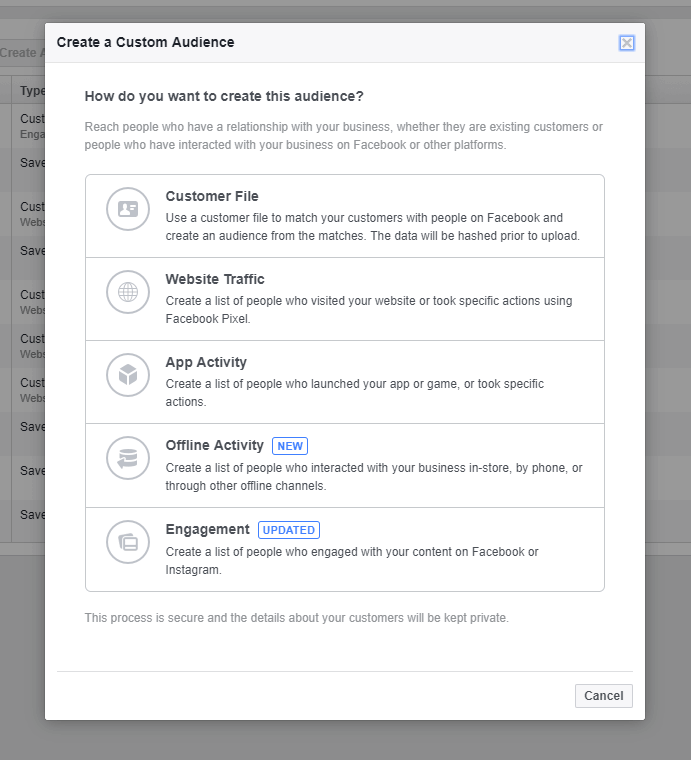The height and width of the screenshot is (760, 691).
Task: Click the Customer File ID card icon
Action: click(128, 209)
